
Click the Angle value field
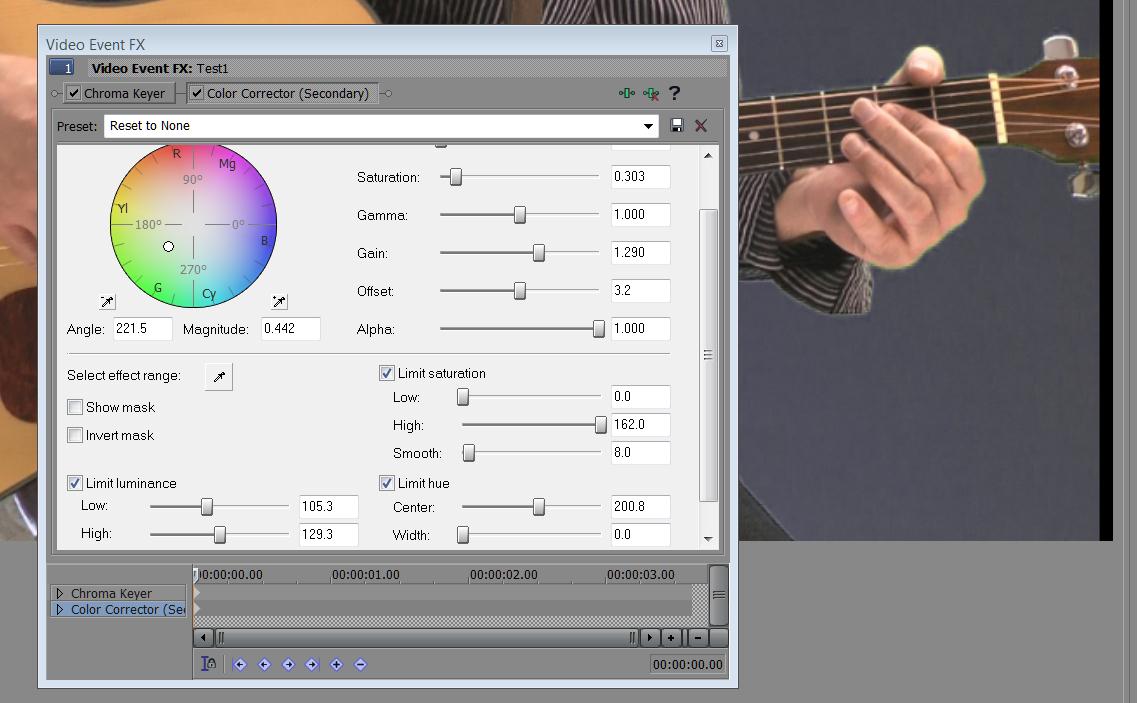point(143,329)
